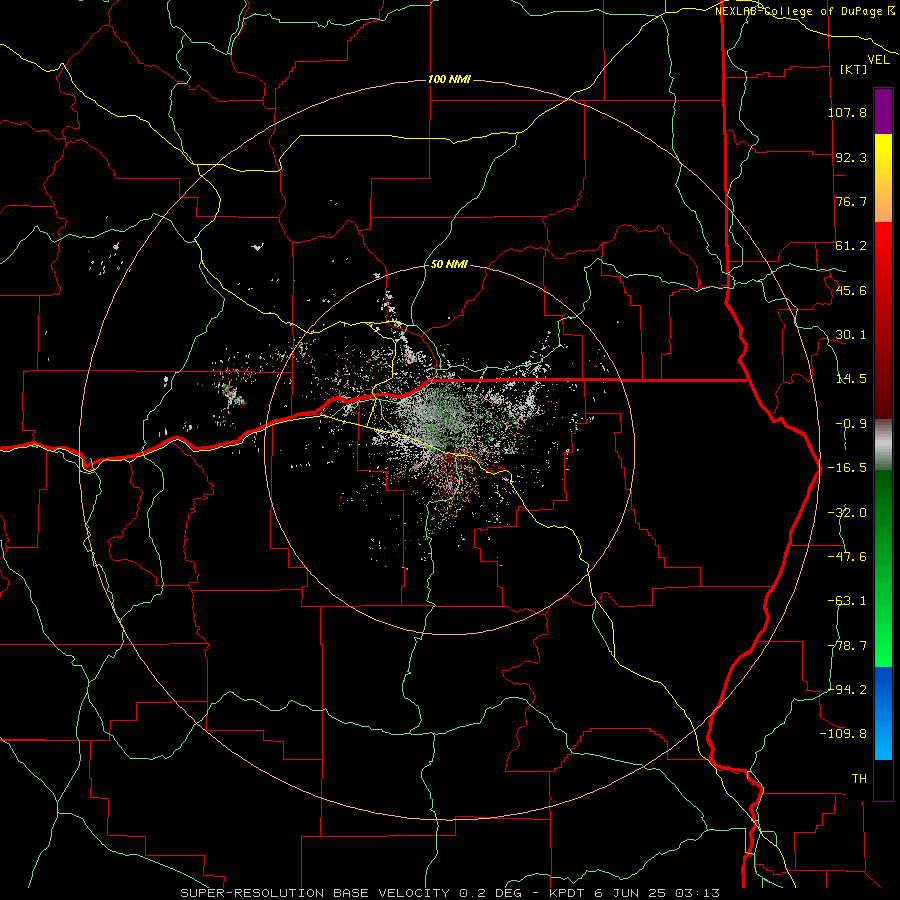The image size is (900, 900).
Task: Click the 50 NMI range ring label
Action: coord(449,264)
